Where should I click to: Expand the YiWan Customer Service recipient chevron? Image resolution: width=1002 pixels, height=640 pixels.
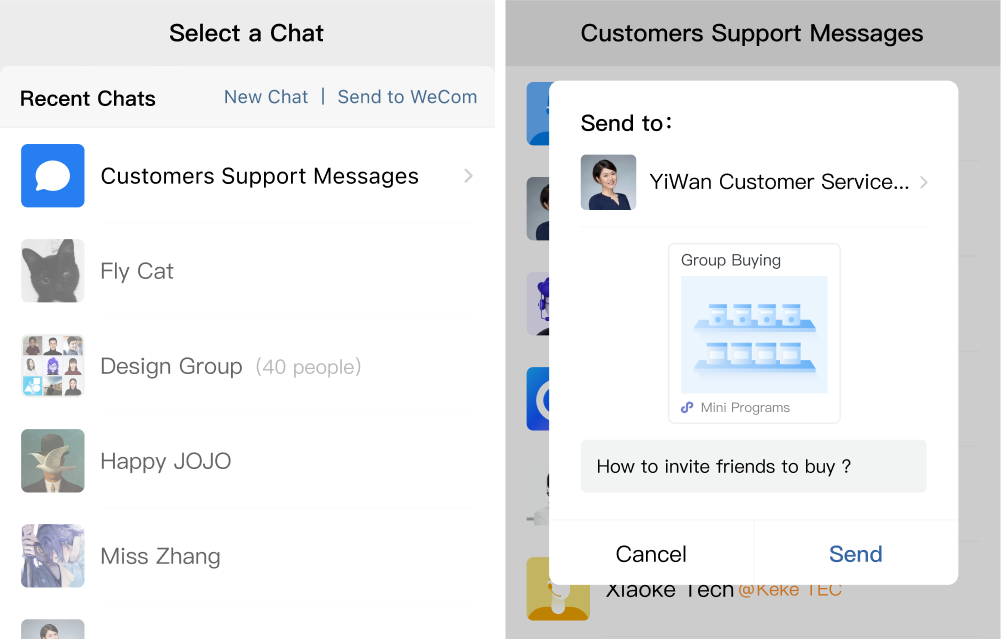tap(923, 182)
